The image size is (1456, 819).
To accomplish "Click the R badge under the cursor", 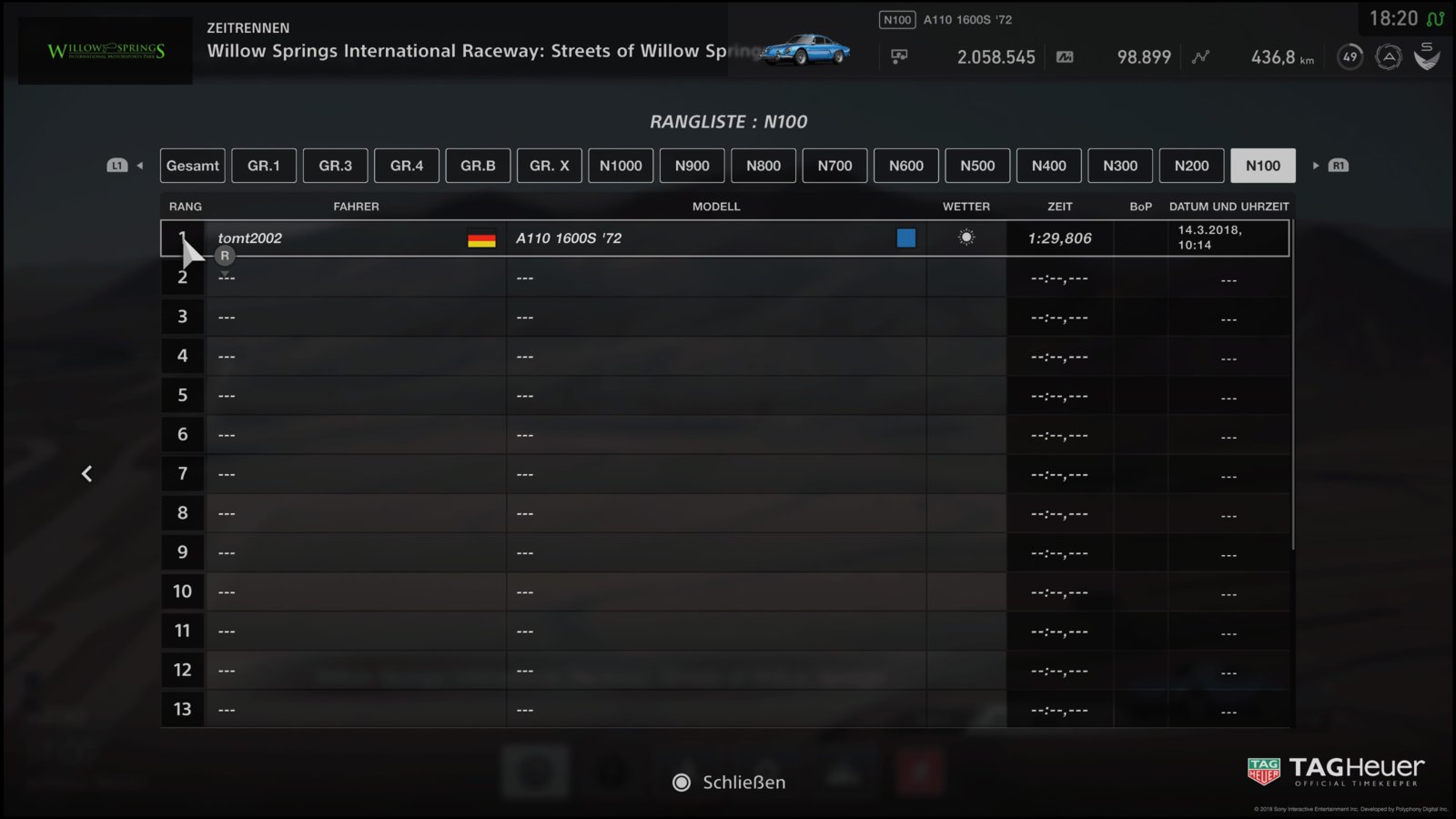I will coord(225,256).
